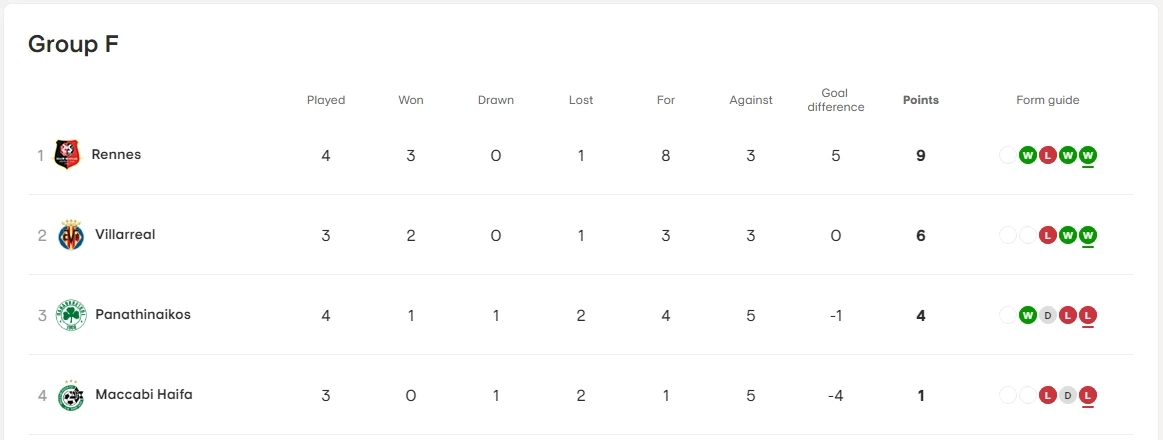
Task: Open the Maccabi Haifa team link
Action: click(144, 395)
